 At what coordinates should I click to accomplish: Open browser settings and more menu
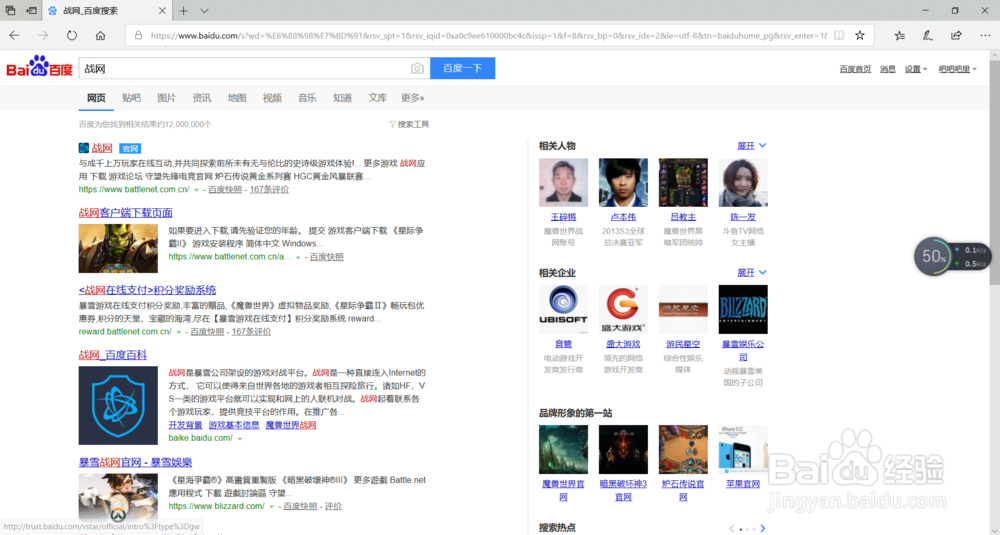point(985,36)
